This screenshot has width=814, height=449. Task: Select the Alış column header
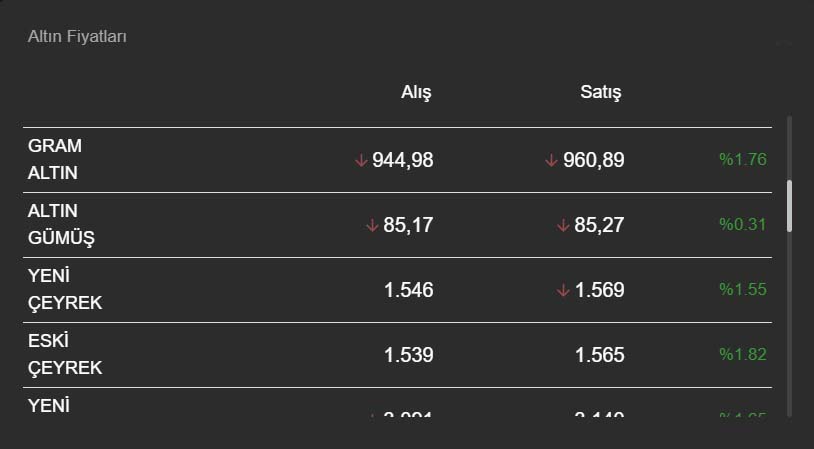click(416, 93)
